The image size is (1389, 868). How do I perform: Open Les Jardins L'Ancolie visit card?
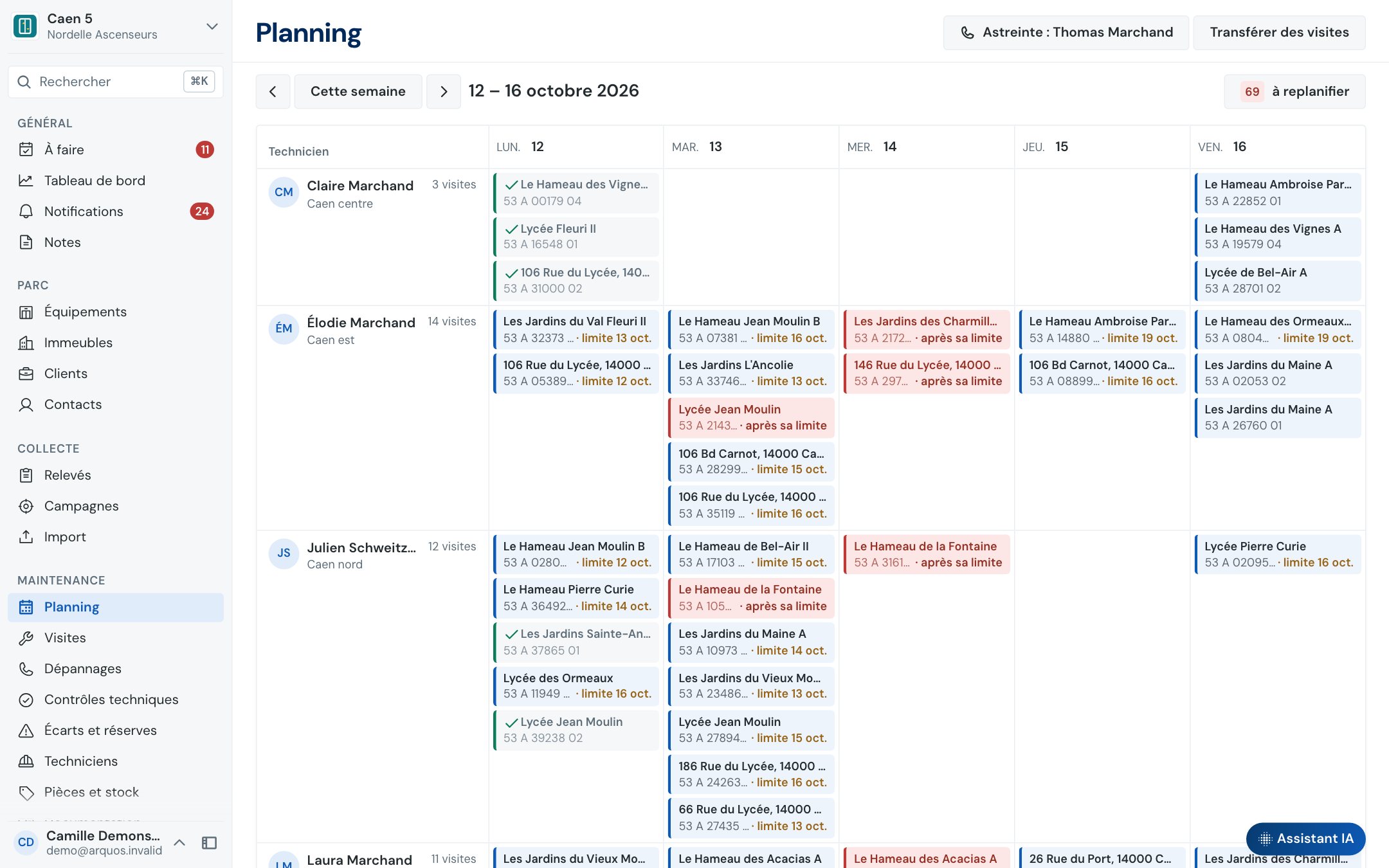click(752, 373)
